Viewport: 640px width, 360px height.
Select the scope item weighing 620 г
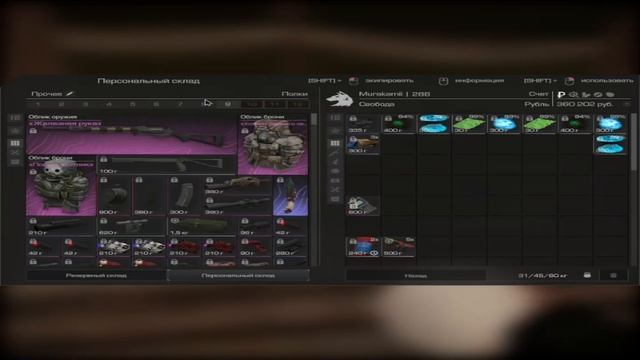pos(131,227)
